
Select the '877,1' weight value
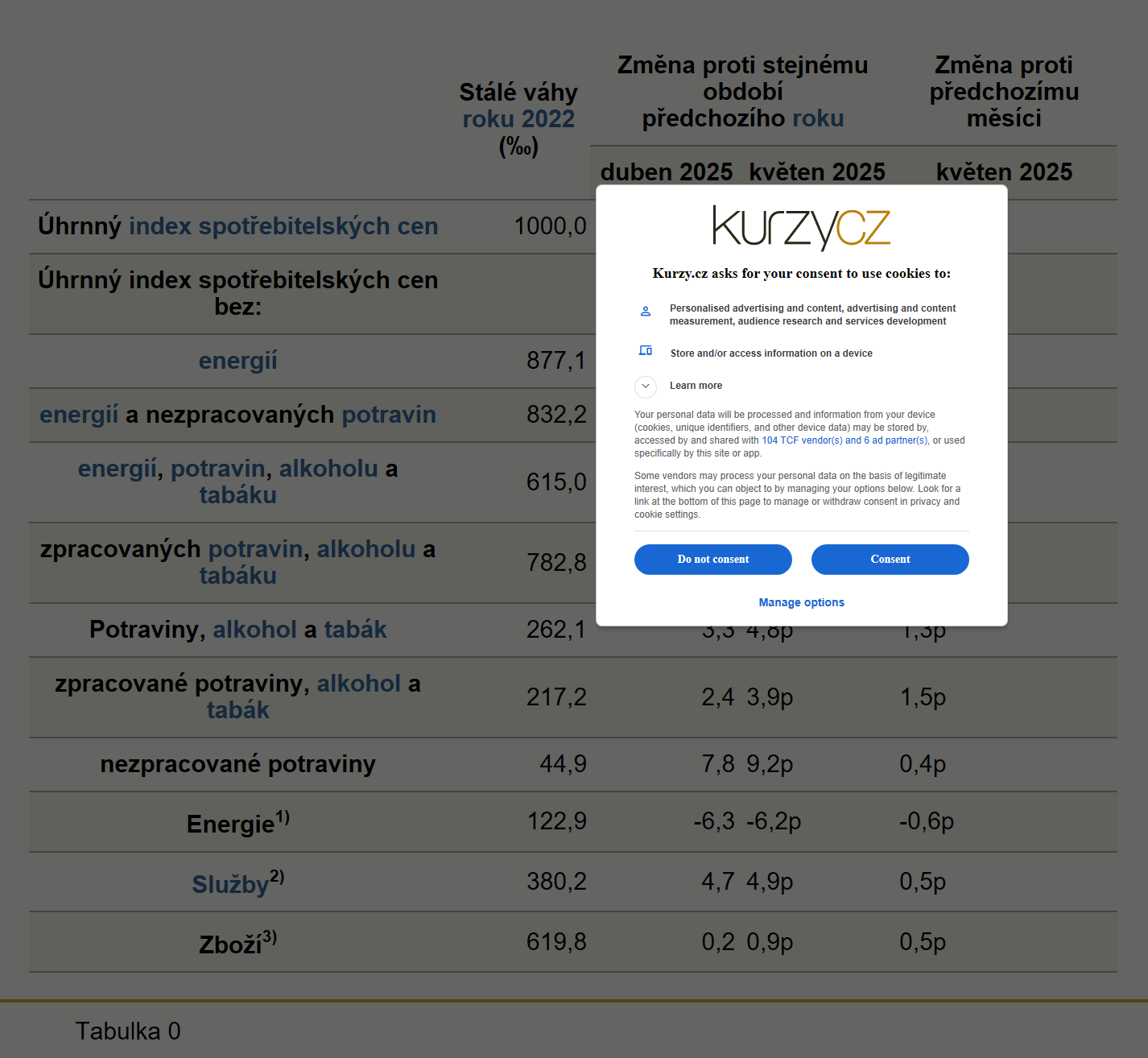click(556, 361)
